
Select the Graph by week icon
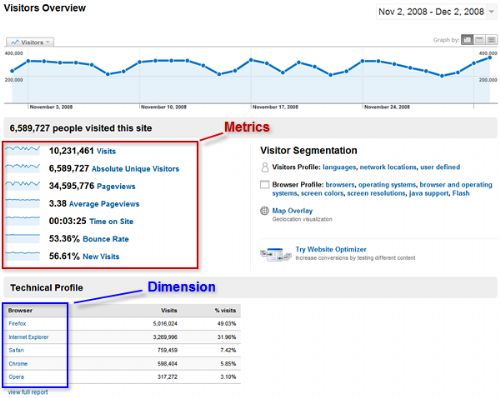tap(479, 40)
